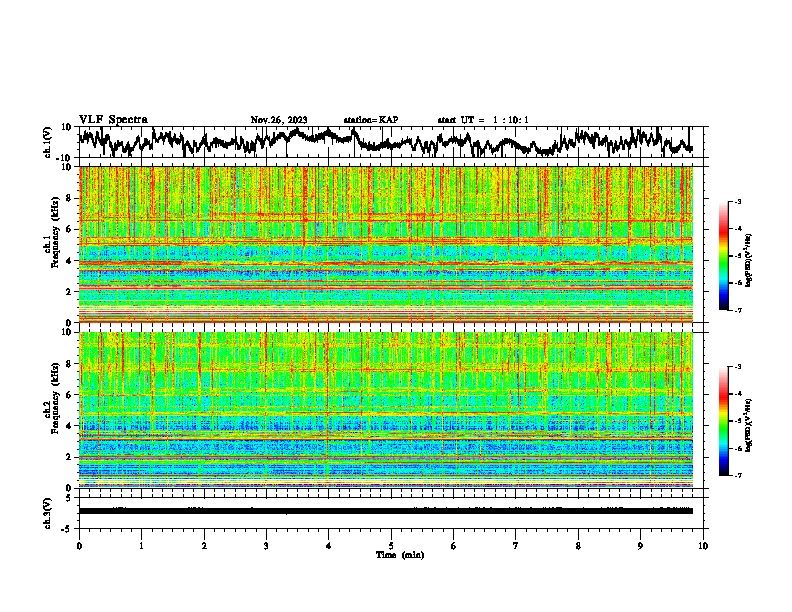The height and width of the screenshot is (612, 792).
Task: Click the ch.3 black signal band
Action: [x=386, y=511]
